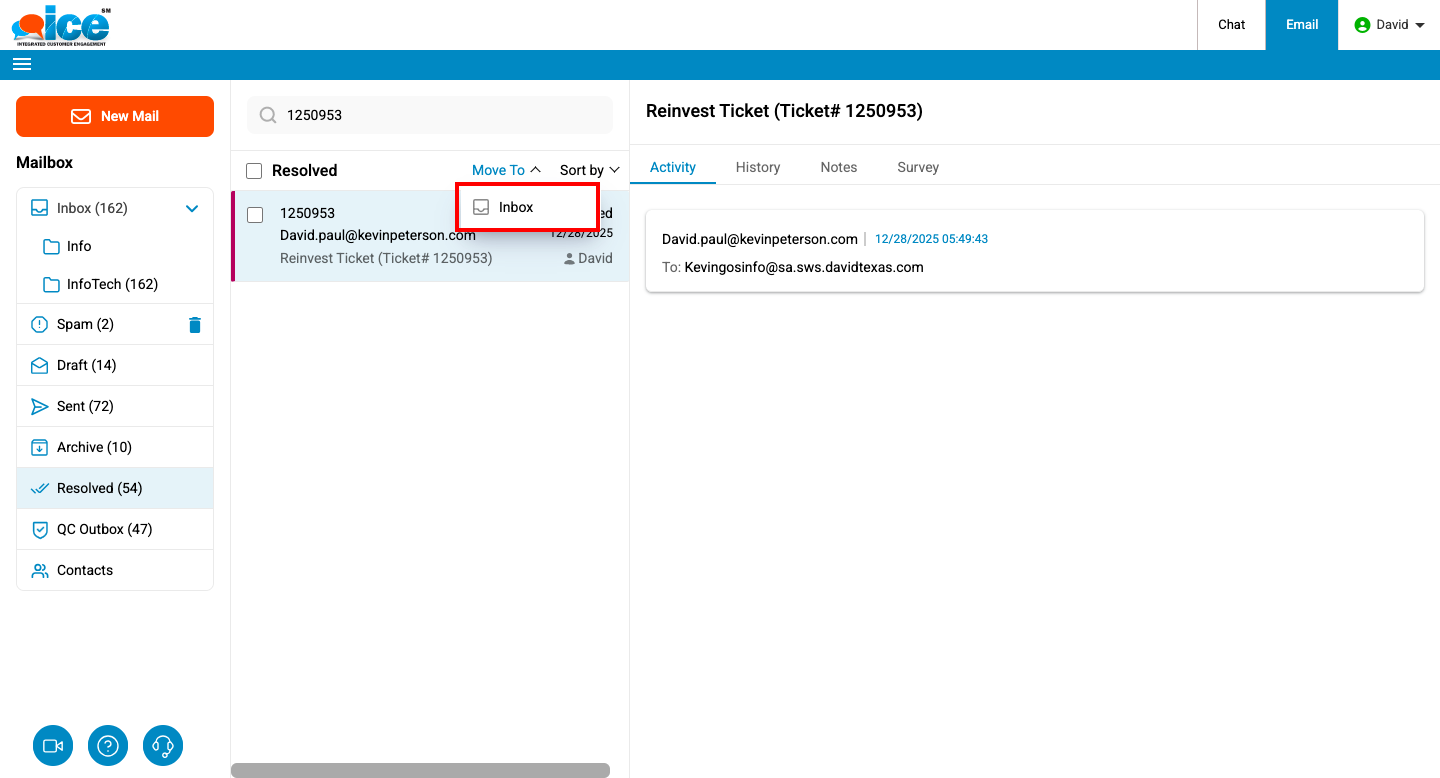This screenshot has width=1440, height=778.
Task: Start a video call with camera icon
Action: [53, 746]
